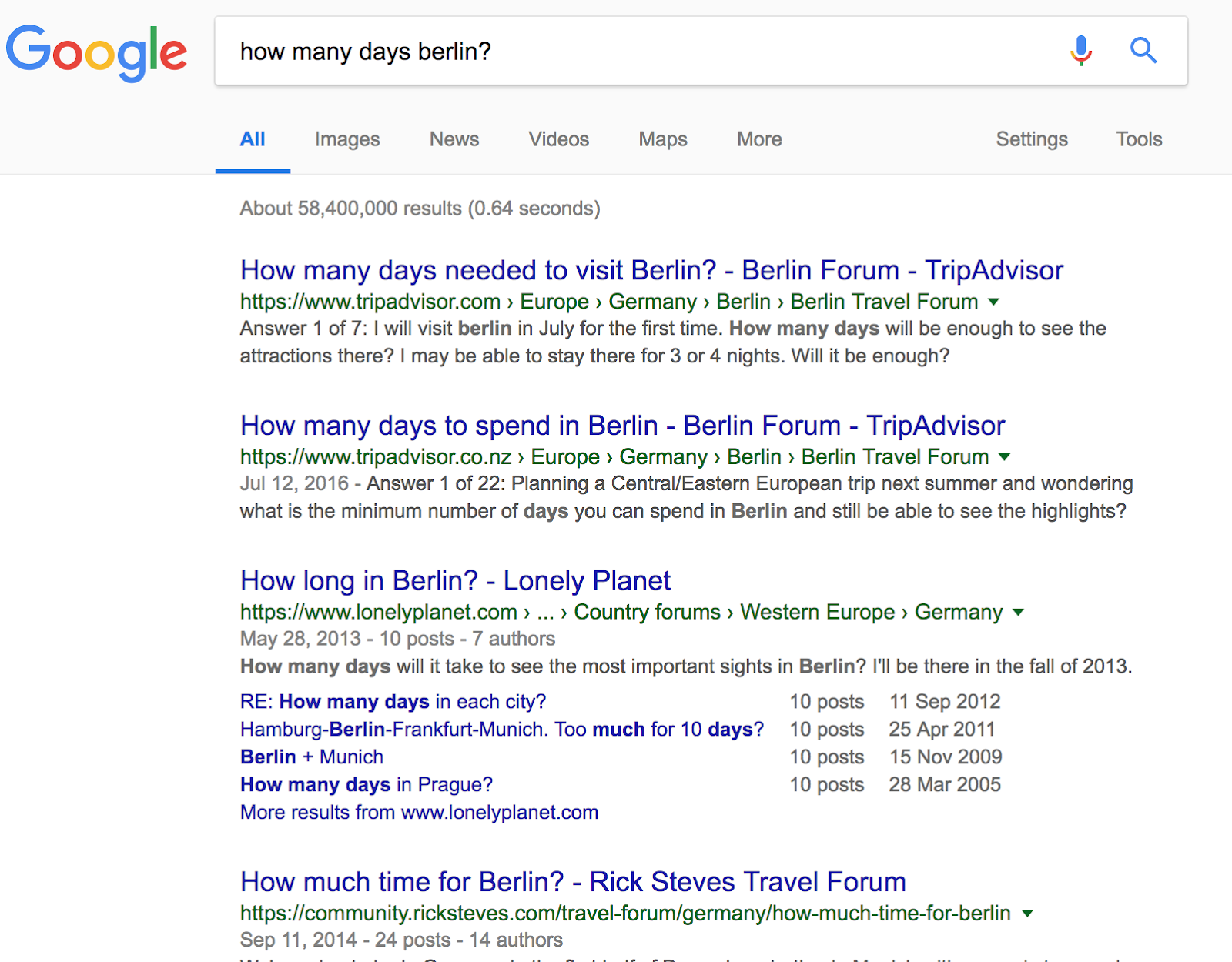Click the 'Answer 1 of 7' snippet text
This screenshot has width=1232, height=962.
point(673,342)
